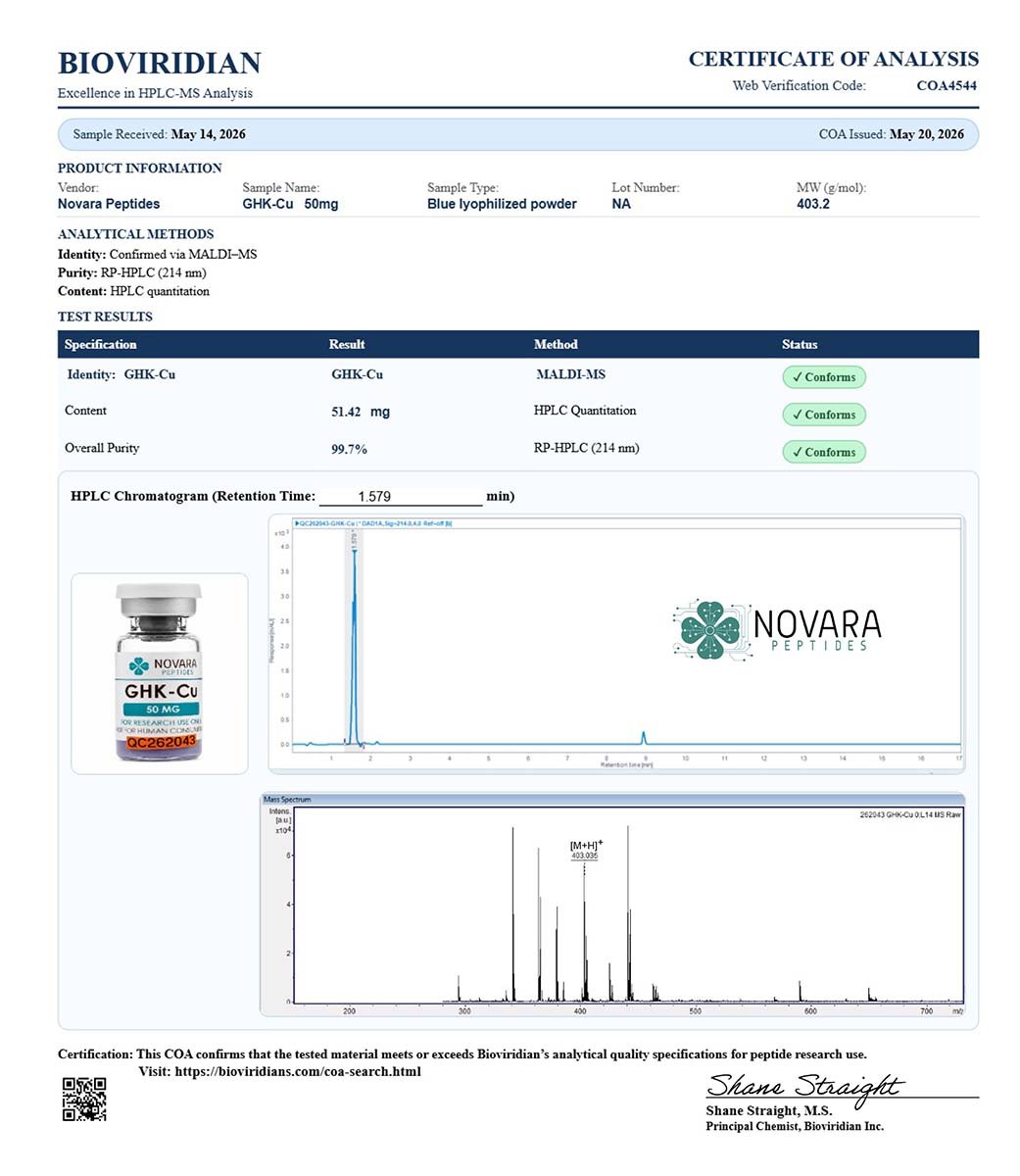Click the small chromatogram peak near 9 min
This screenshot has height=1176, width=1020.
(x=644, y=737)
